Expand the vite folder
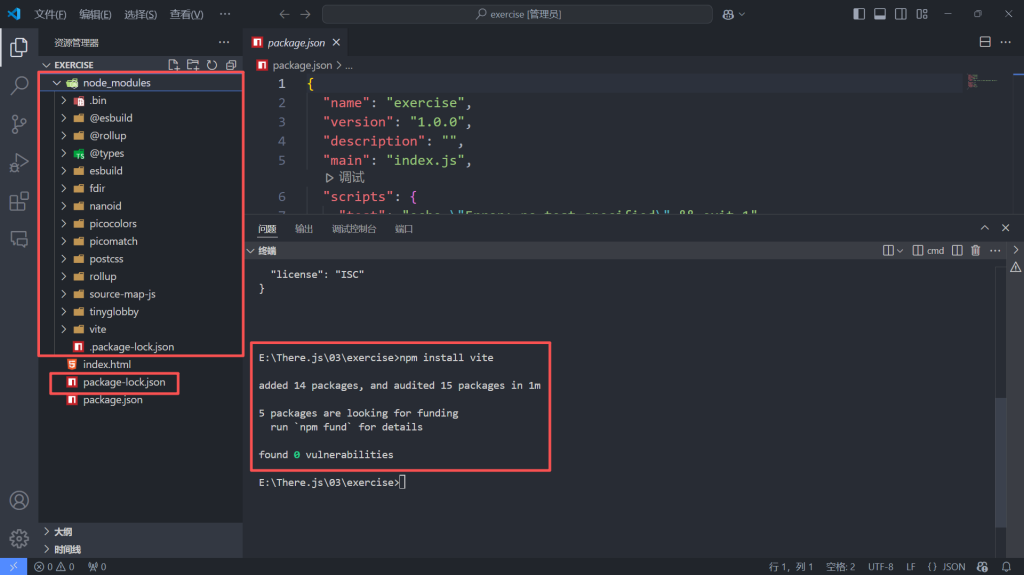Viewport: 1024px width, 575px height. click(x=64, y=329)
